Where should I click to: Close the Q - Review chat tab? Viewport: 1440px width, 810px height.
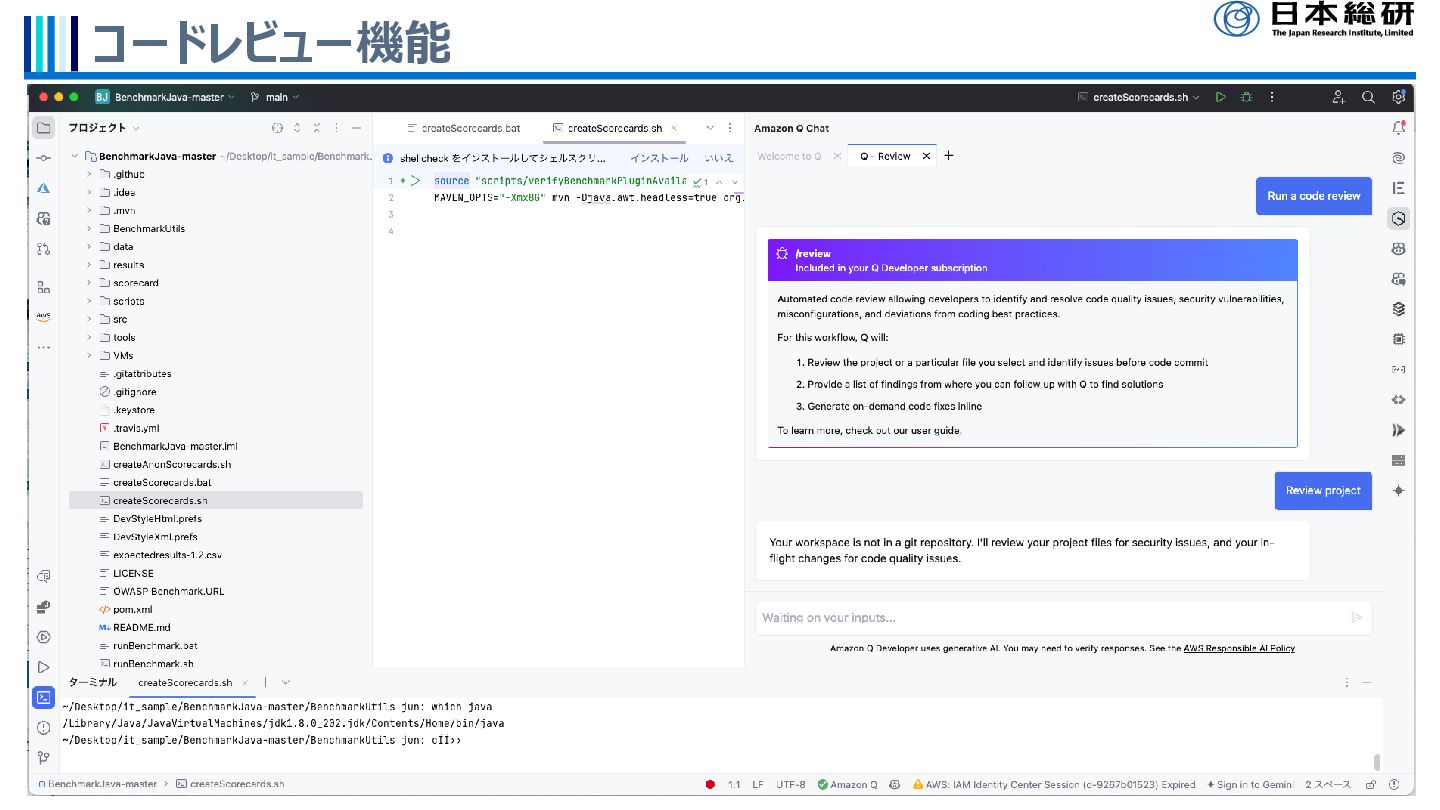pyautogui.click(x=927, y=156)
